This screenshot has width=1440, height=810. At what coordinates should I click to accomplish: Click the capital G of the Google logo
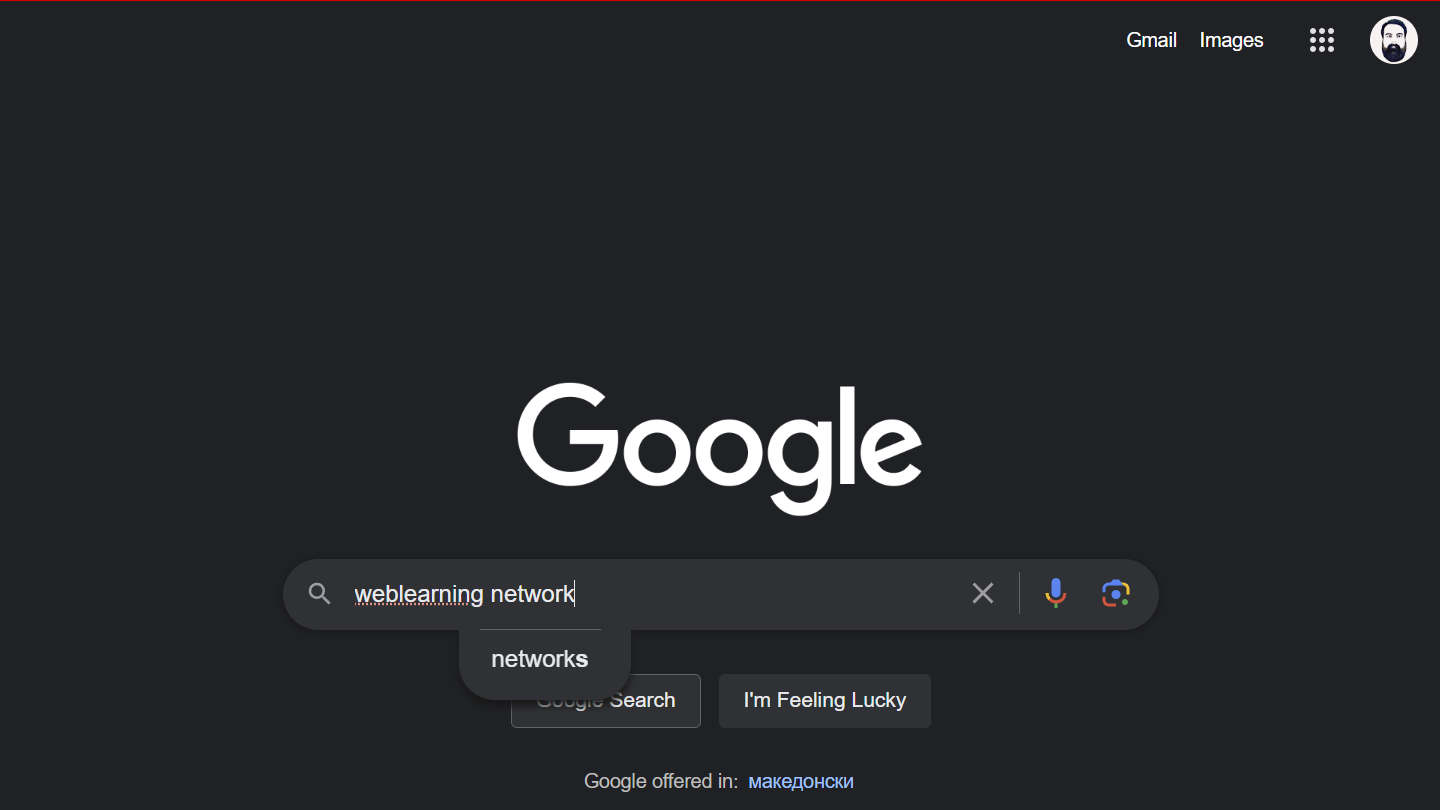[567, 435]
